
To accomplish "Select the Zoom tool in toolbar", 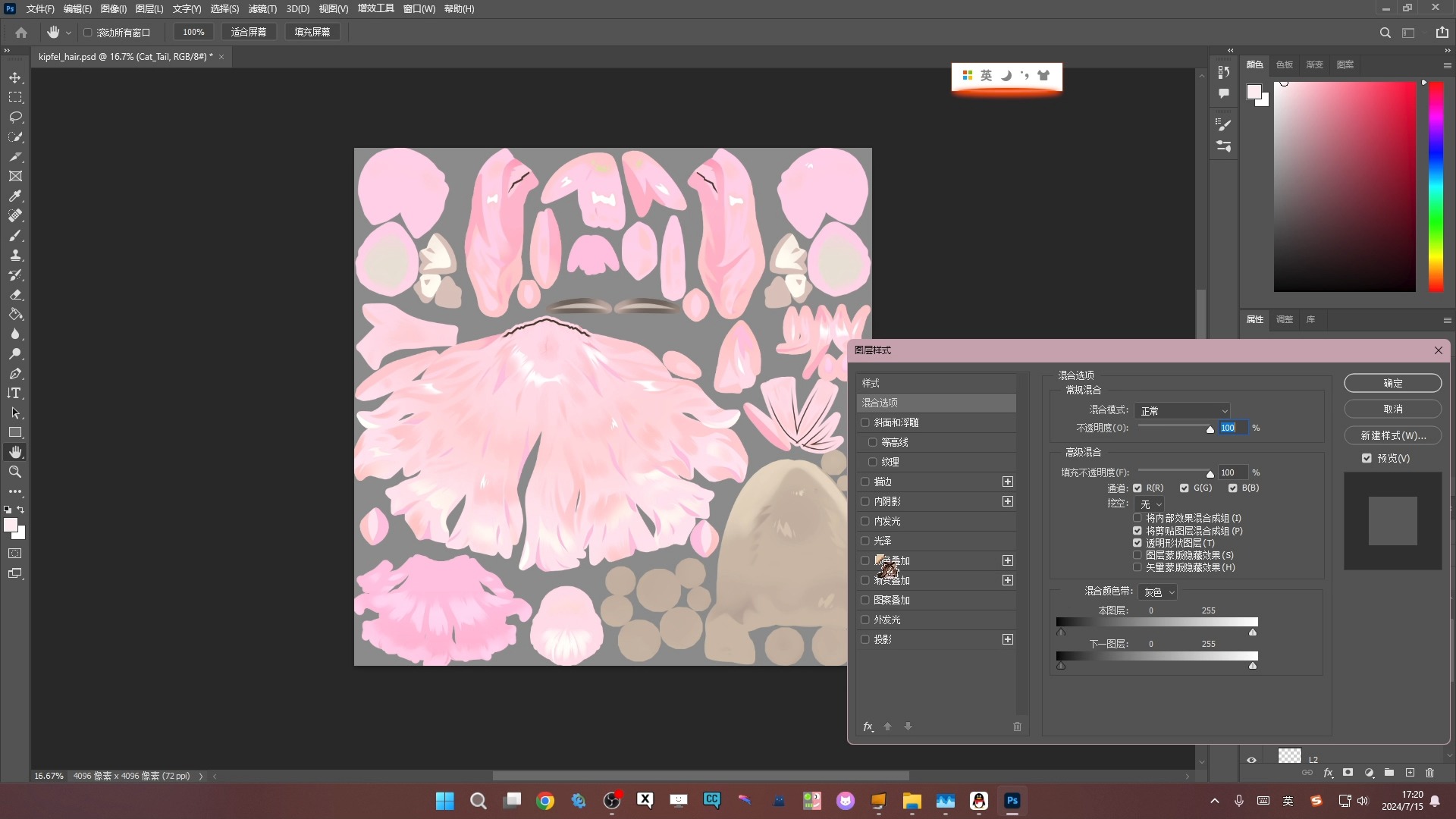I will [x=15, y=472].
